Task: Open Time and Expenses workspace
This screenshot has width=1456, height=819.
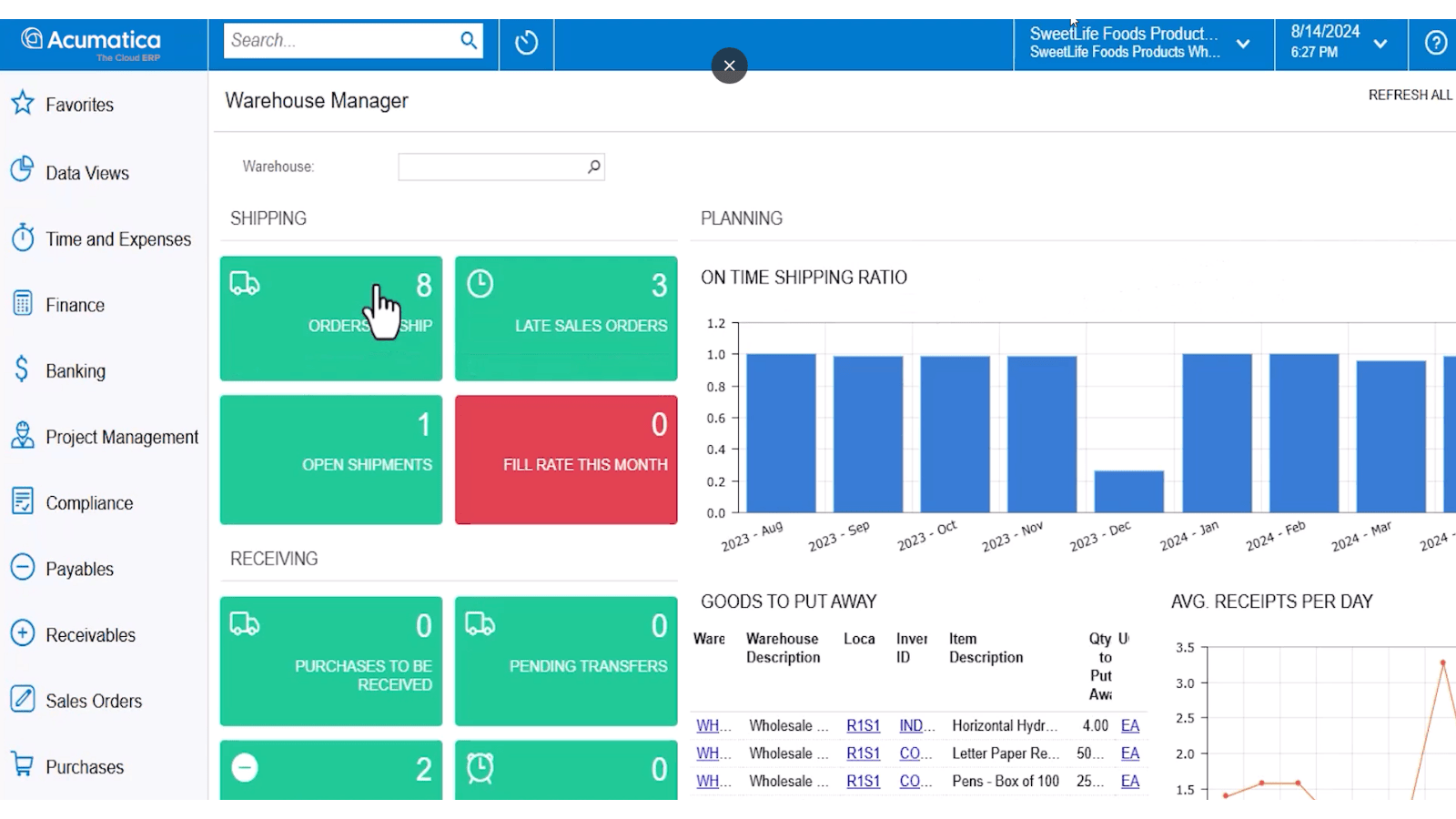Action: pos(118,239)
